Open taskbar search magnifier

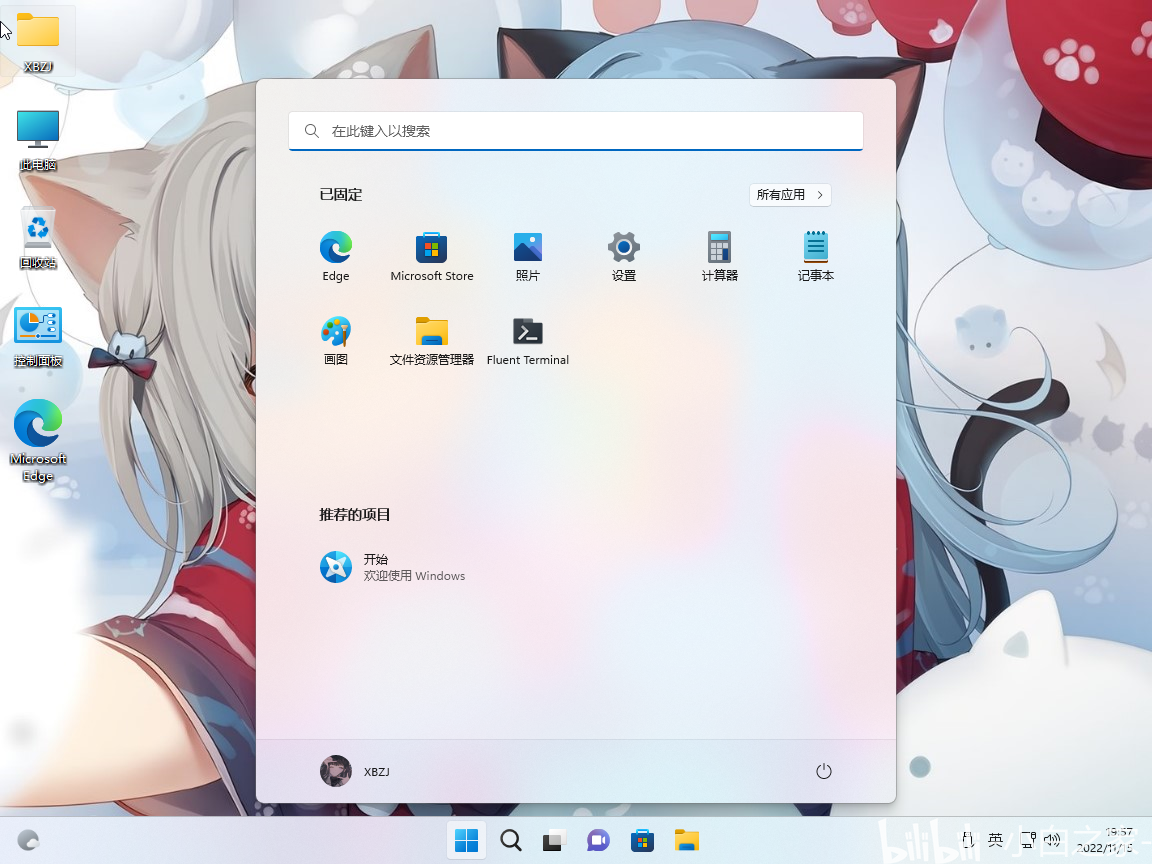click(511, 840)
